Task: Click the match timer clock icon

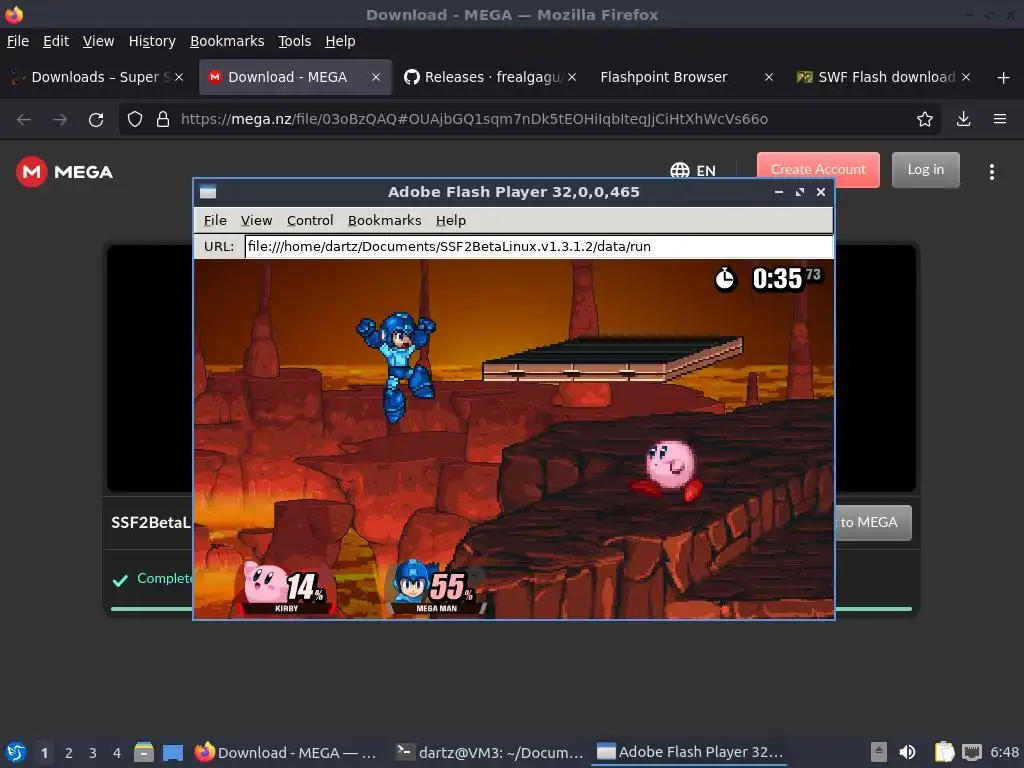Action: pos(724,280)
